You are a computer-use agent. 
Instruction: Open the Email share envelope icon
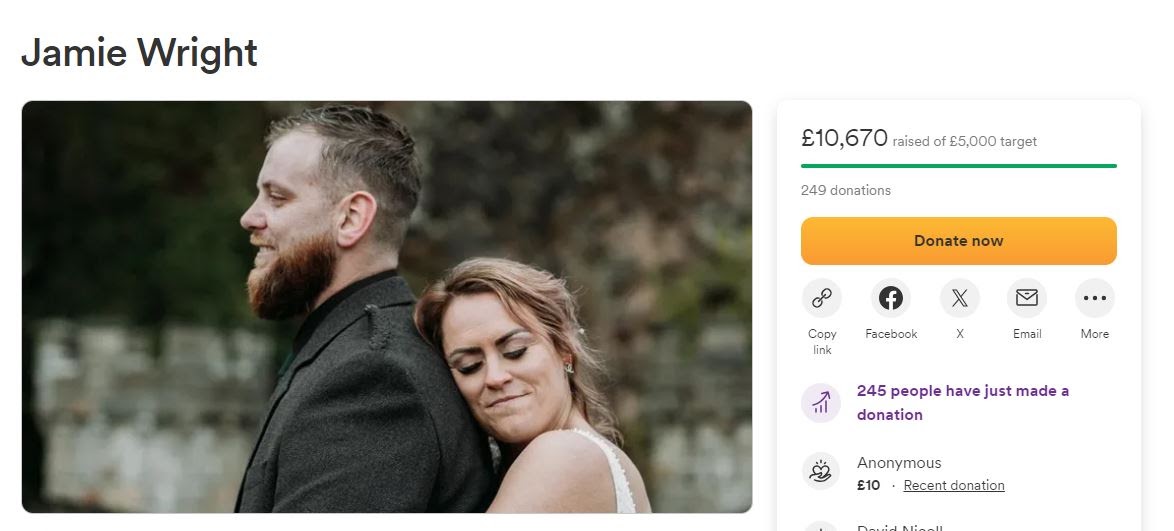coord(1027,298)
